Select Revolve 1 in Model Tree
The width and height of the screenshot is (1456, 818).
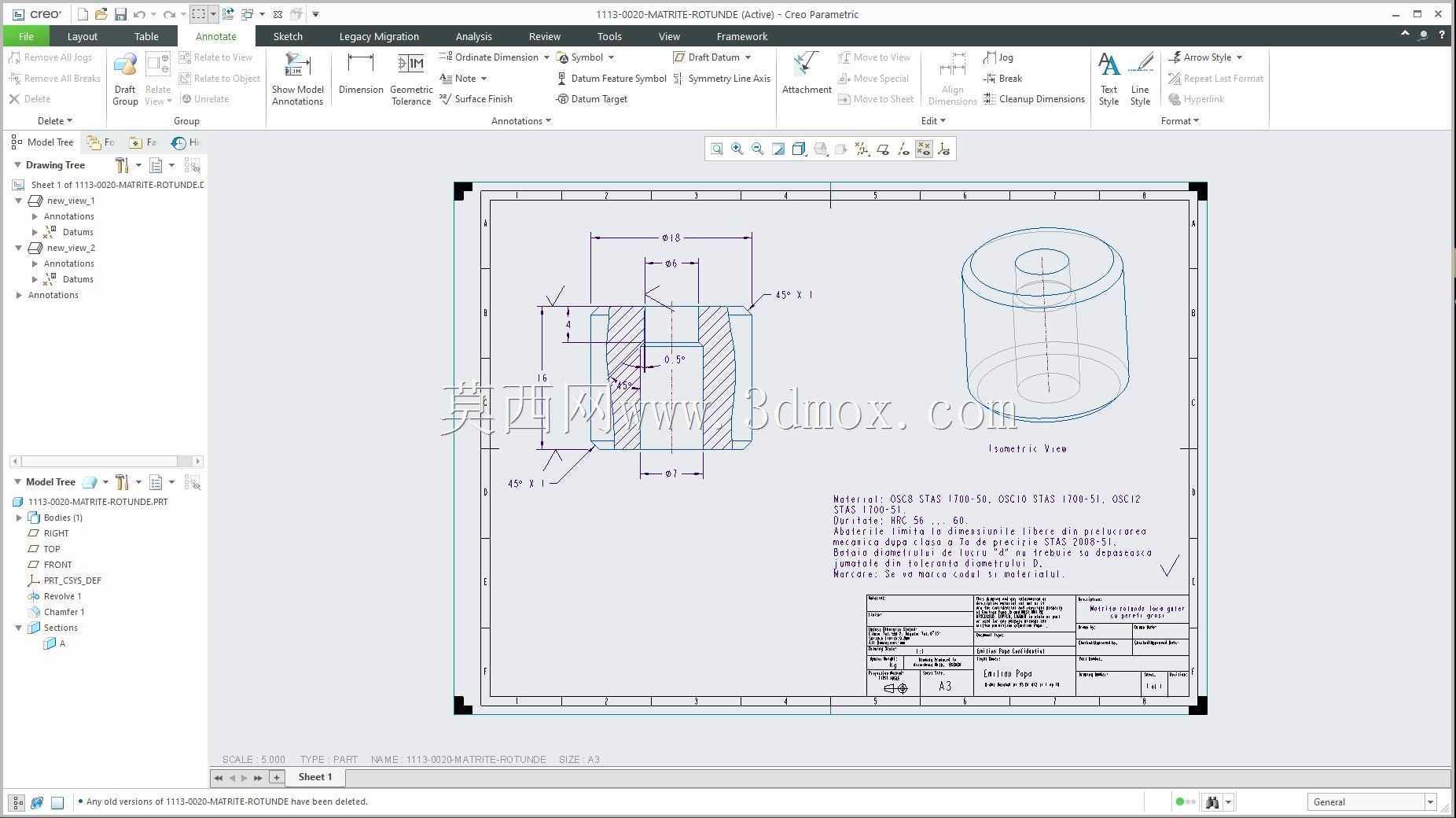tap(55, 596)
